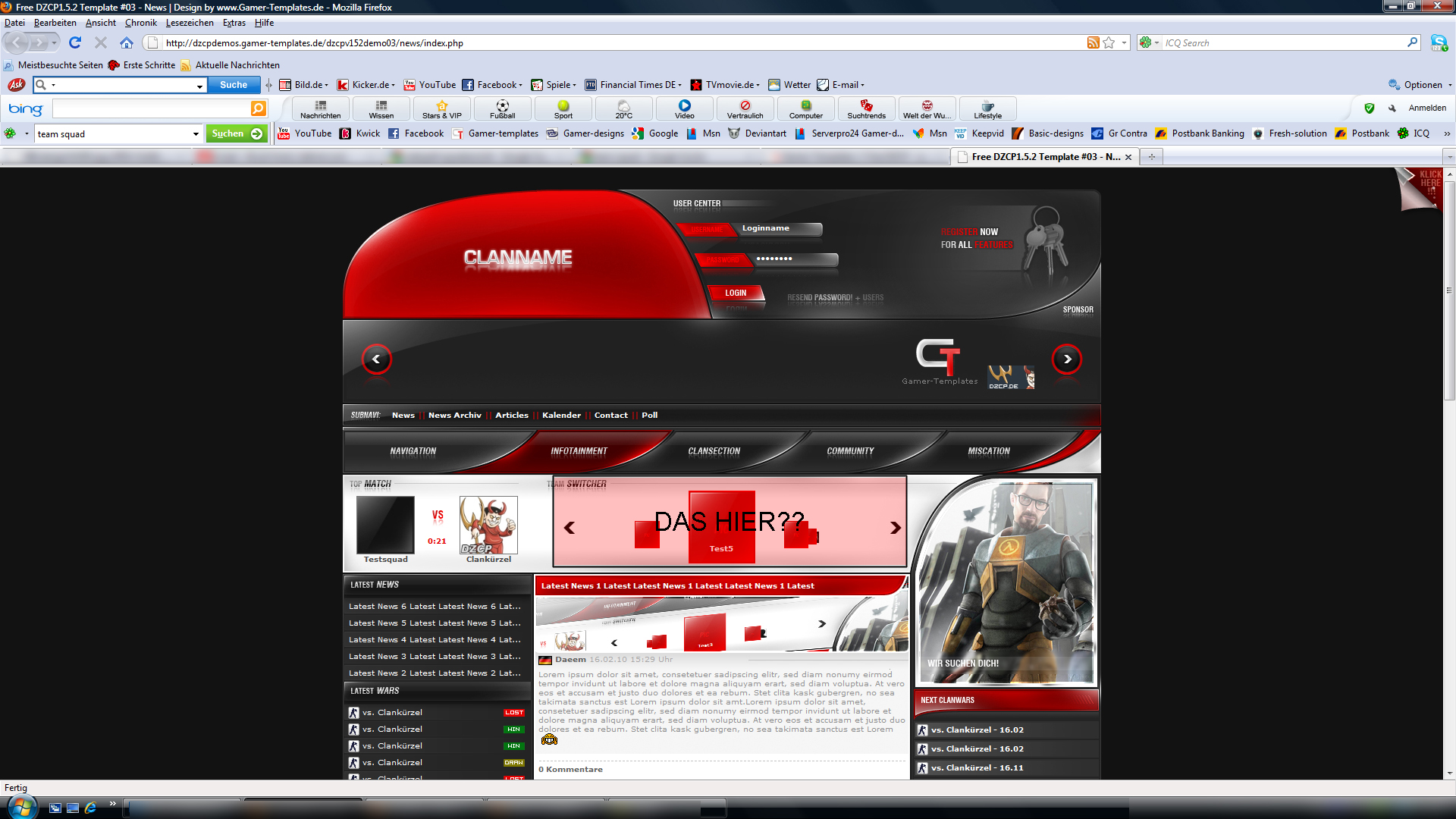
Task: Open the list-all-tabs dropdown
Action: (x=1449, y=157)
